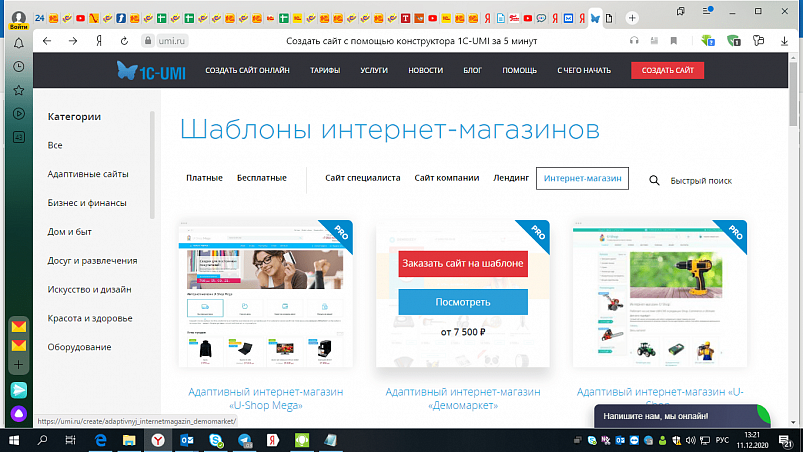803x452 pixels.
Task: Click the padlock site security icon
Action: (148, 40)
